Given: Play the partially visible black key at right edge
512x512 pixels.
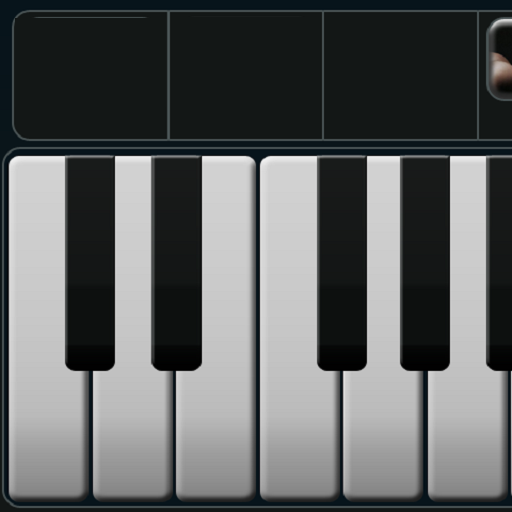Looking at the screenshot, I should (x=499, y=263).
